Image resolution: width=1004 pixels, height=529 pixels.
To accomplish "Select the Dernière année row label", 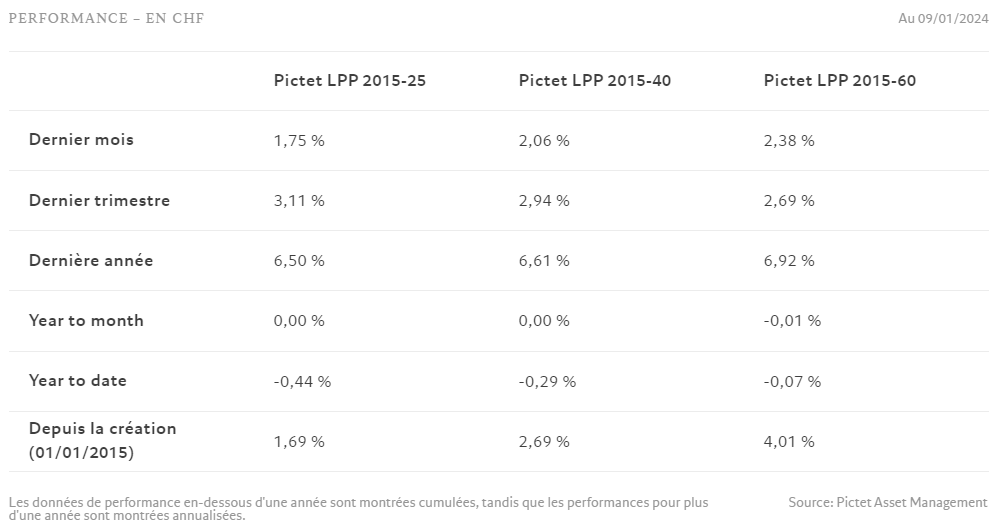I will [91, 260].
